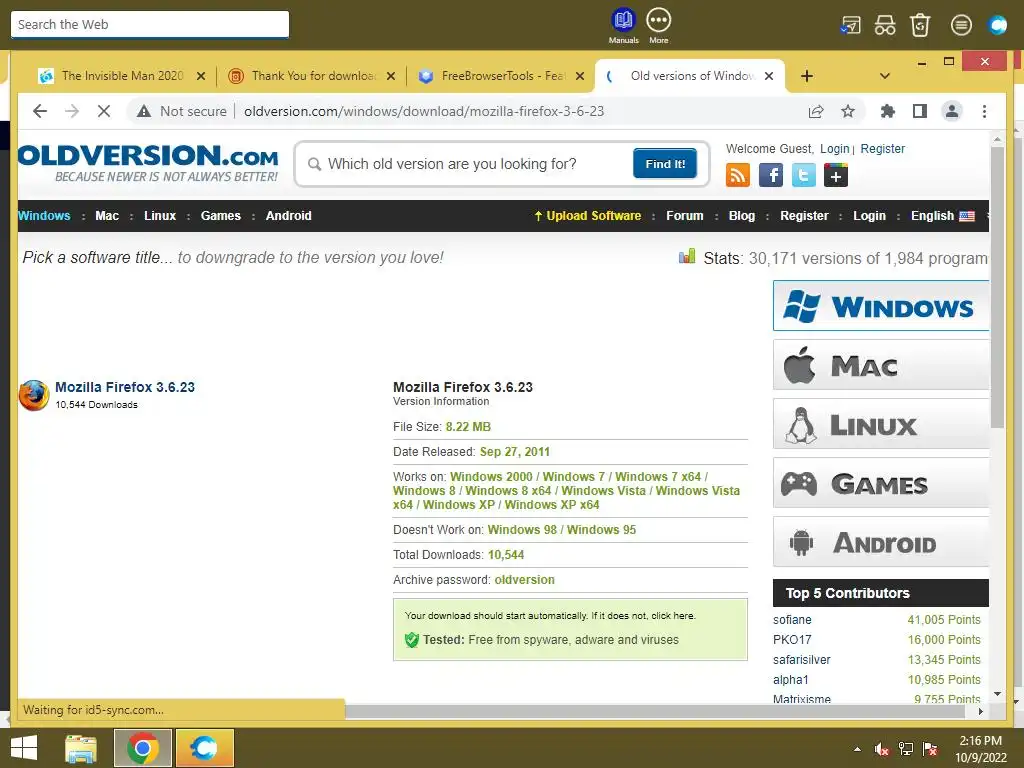Switch to The Invisible Man 2020 tab
Viewport: 1024px width, 768px height.
[x=122, y=76]
